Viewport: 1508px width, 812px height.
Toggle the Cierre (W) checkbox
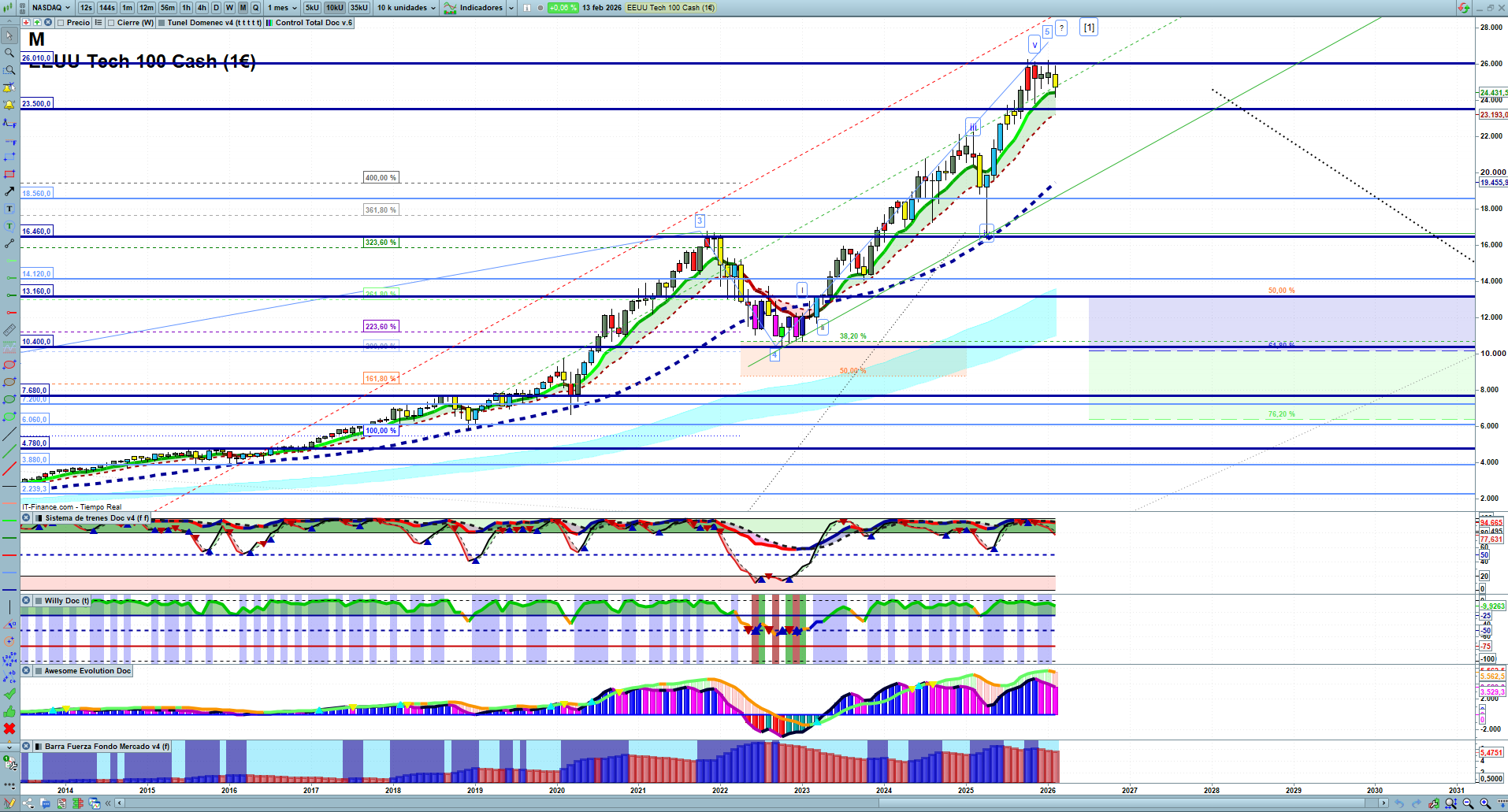112,23
